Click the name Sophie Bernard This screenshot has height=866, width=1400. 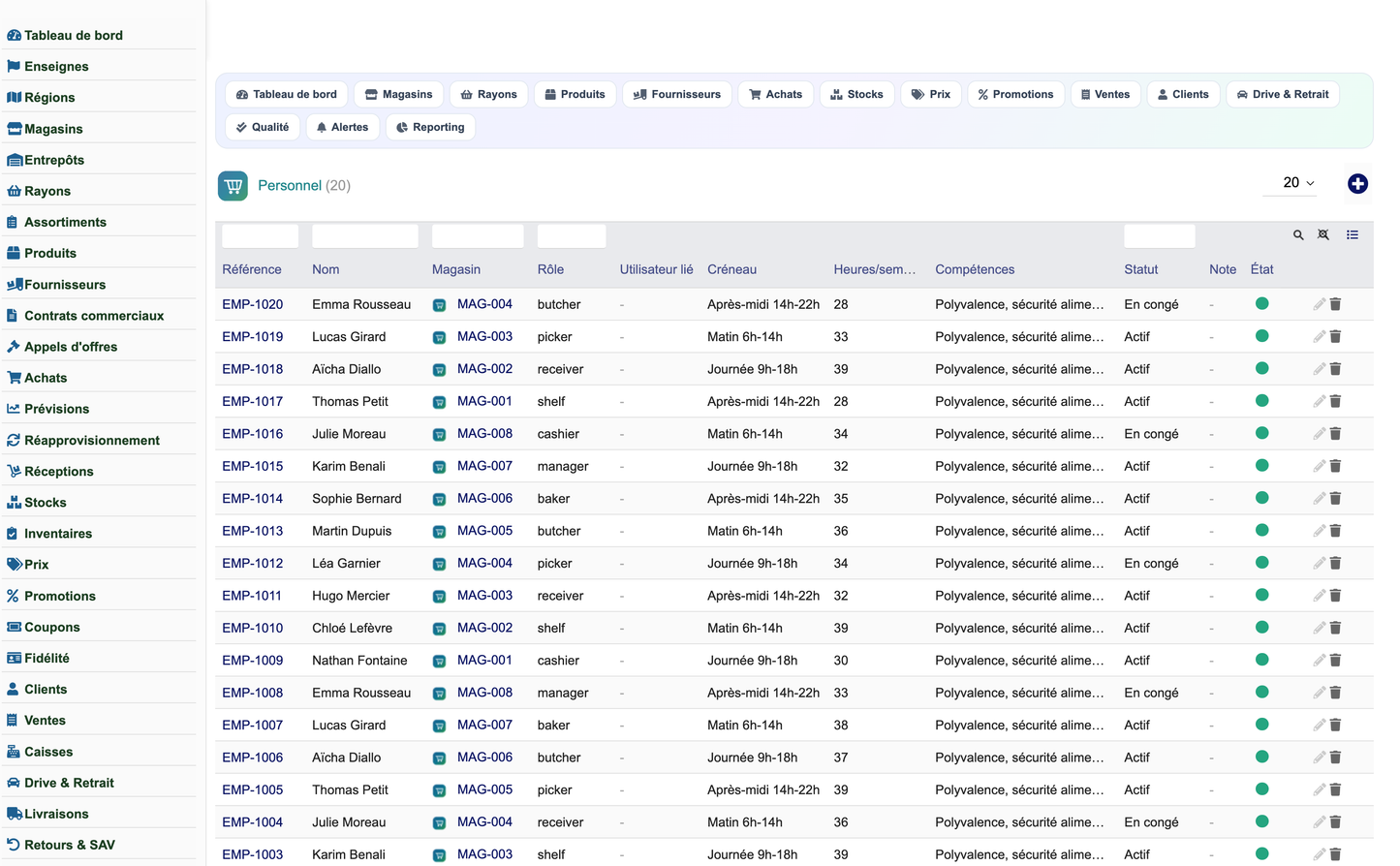pos(357,499)
